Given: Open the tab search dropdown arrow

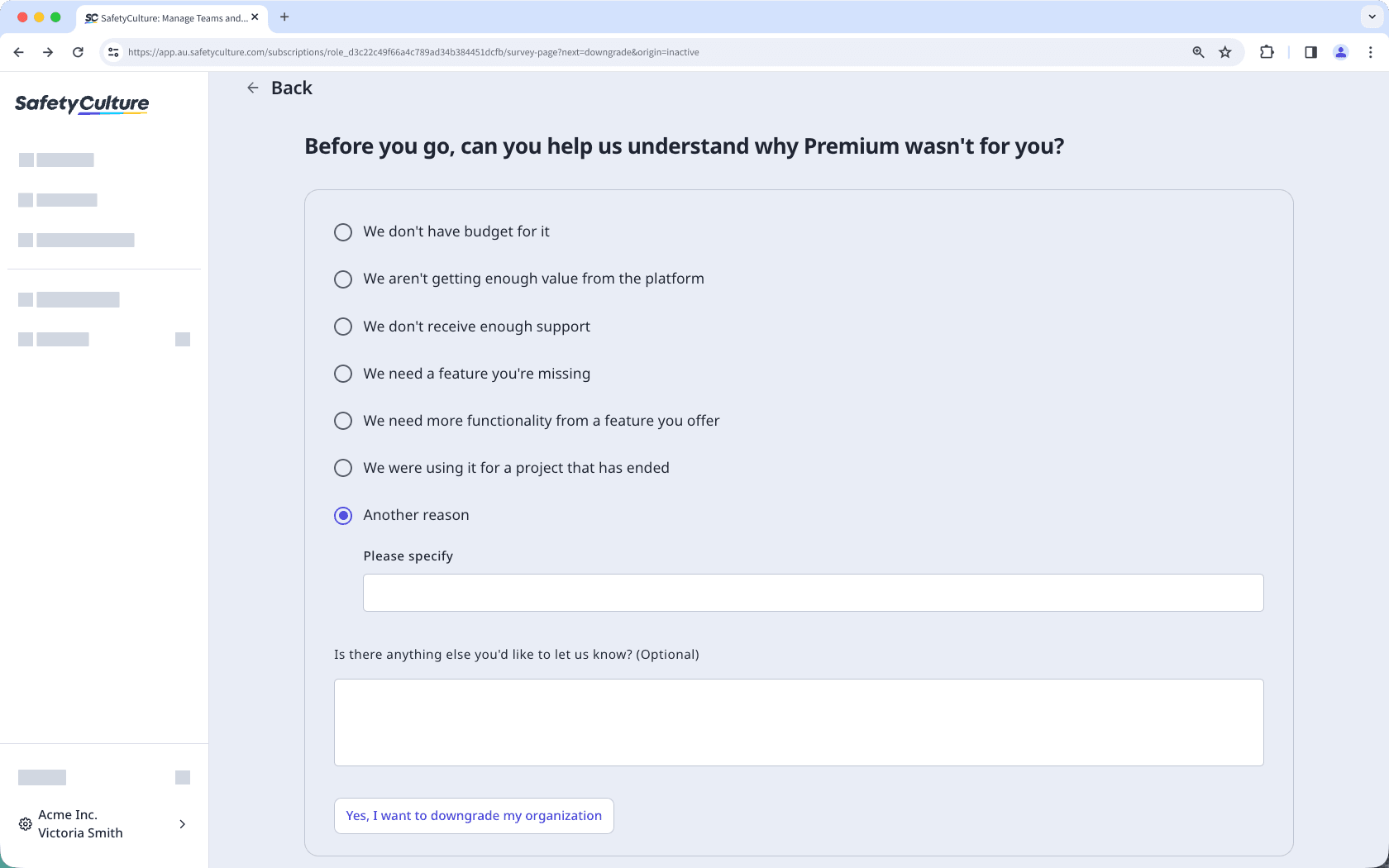Looking at the screenshot, I should [1370, 17].
